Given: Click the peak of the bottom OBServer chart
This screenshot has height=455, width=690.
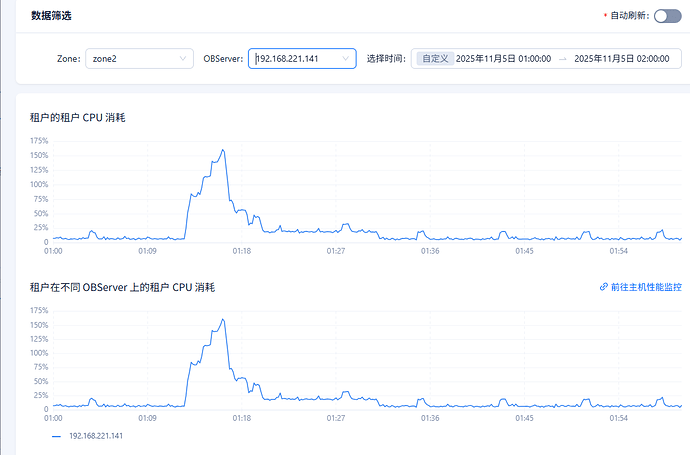Looking at the screenshot, I should 222,320.
